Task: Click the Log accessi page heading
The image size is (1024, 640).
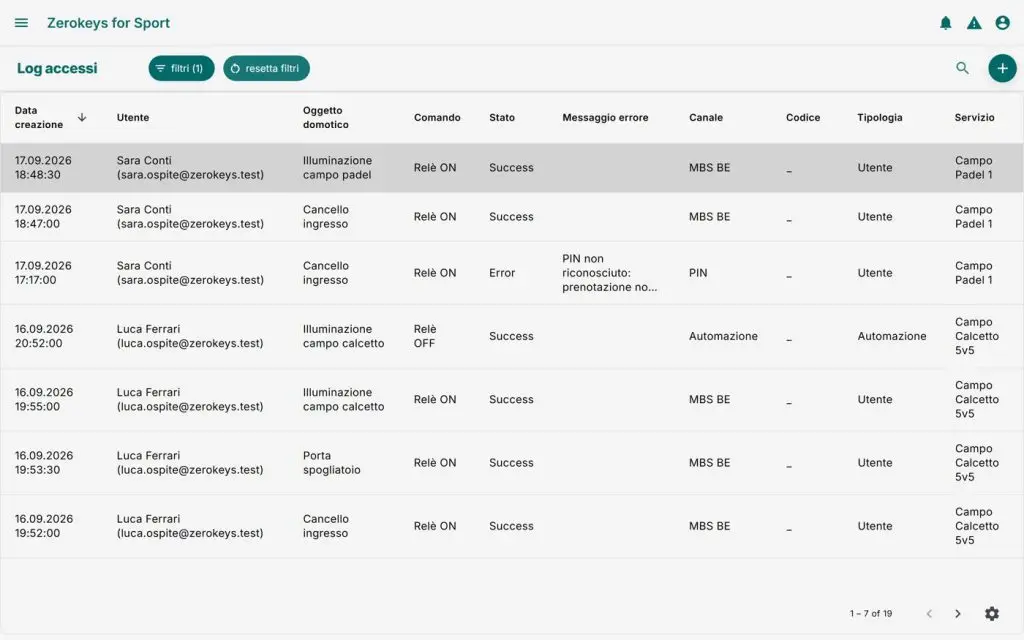Action: (57, 68)
